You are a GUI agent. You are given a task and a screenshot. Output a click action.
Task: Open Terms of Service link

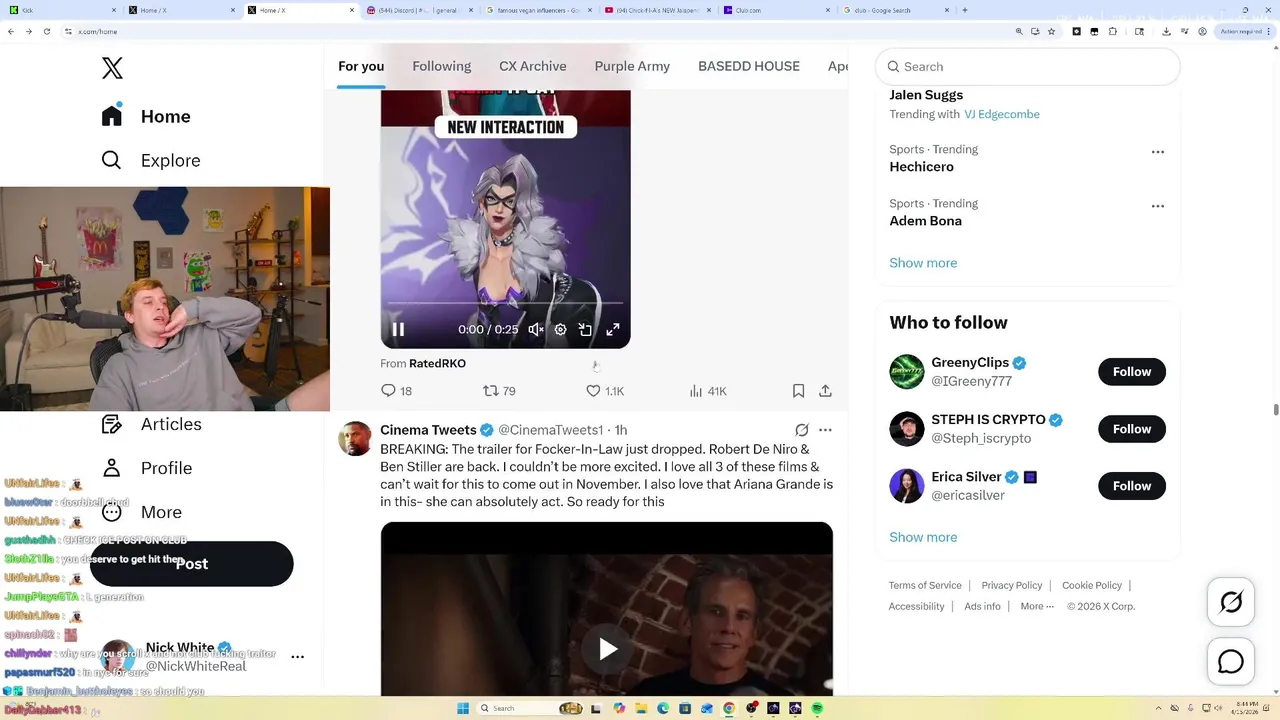(925, 585)
